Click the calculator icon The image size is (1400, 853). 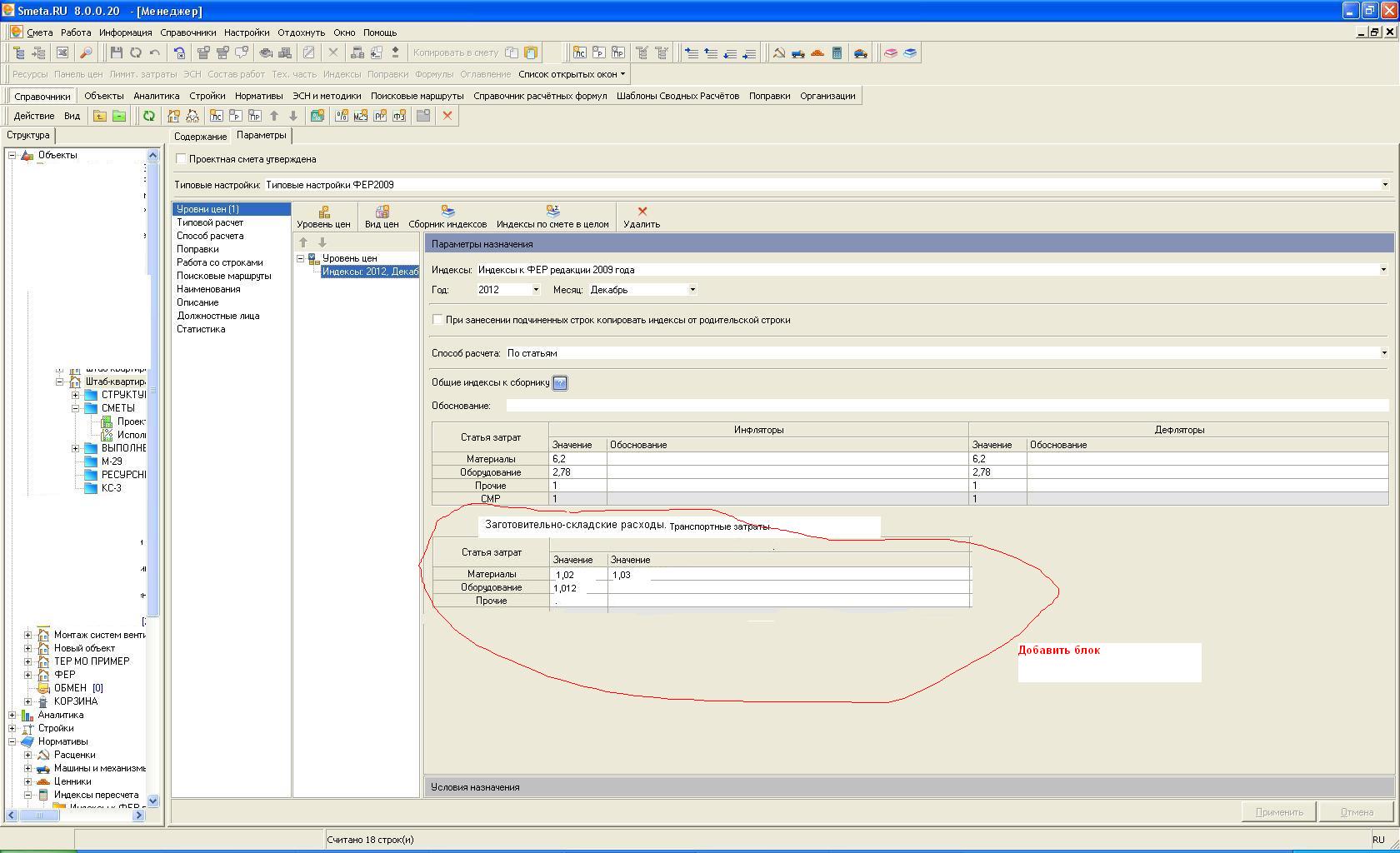coord(837,52)
